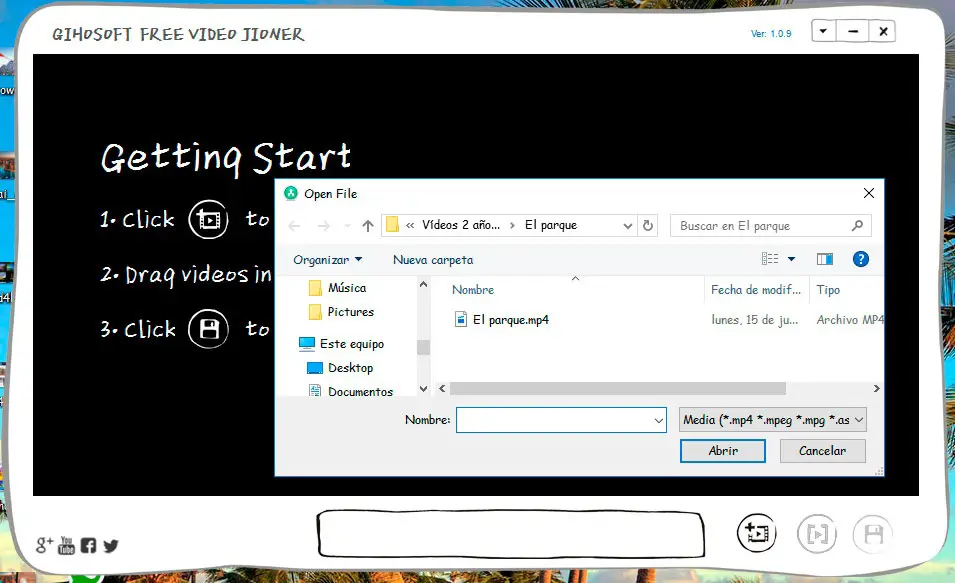Open the view options dropdown arrow
Screen dimensions: 955x583
[x=791, y=259]
